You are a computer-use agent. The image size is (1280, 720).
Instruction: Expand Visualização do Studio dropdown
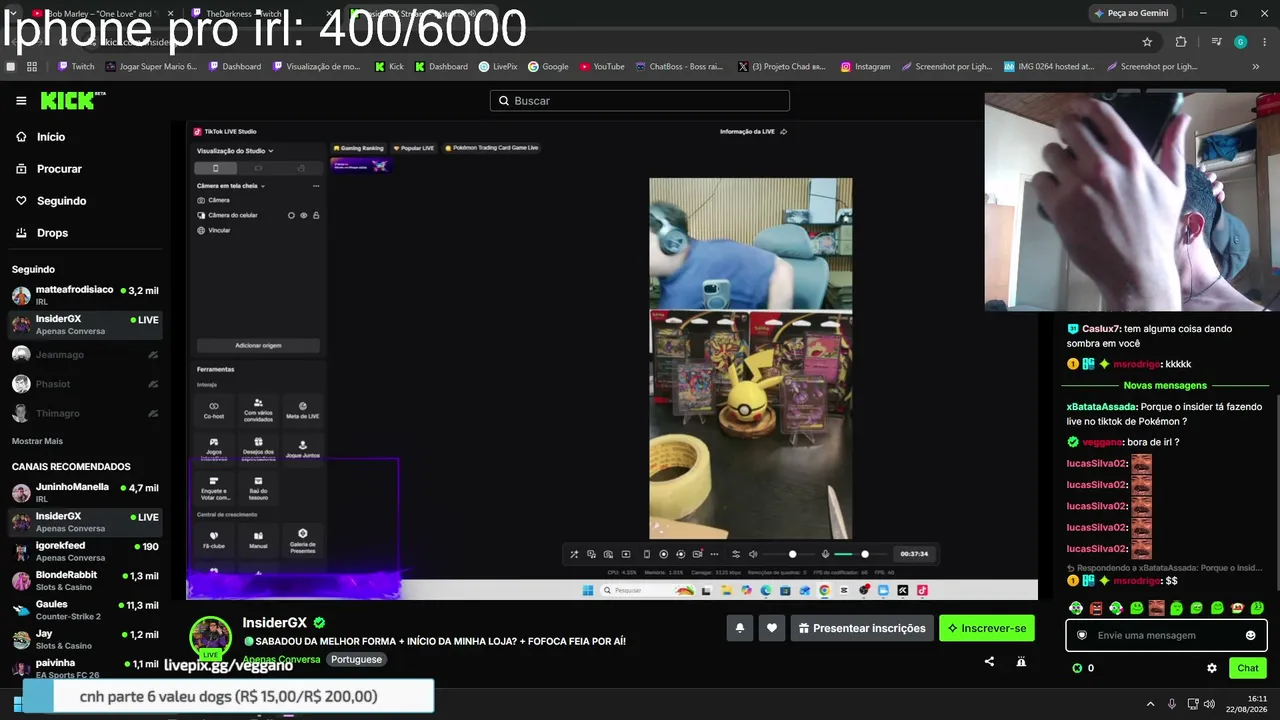point(235,151)
